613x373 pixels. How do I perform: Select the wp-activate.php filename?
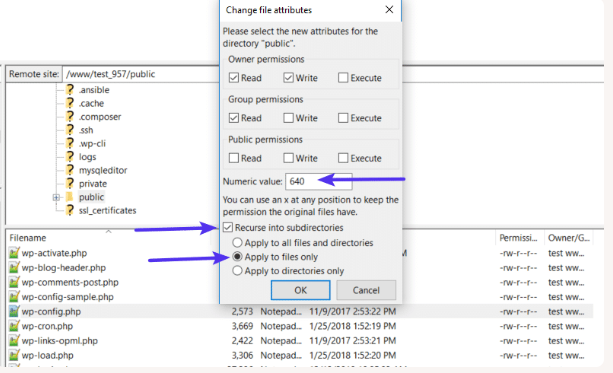click(x=54, y=253)
